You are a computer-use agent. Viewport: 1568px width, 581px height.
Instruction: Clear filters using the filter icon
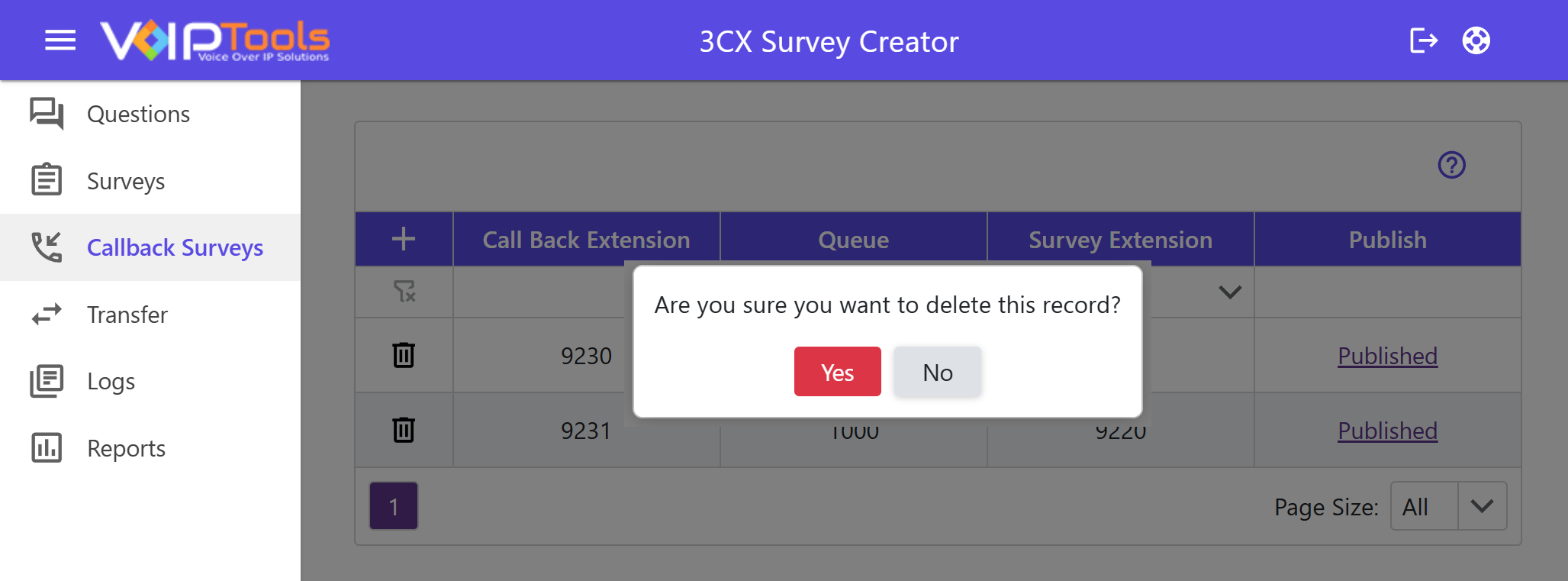404,291
